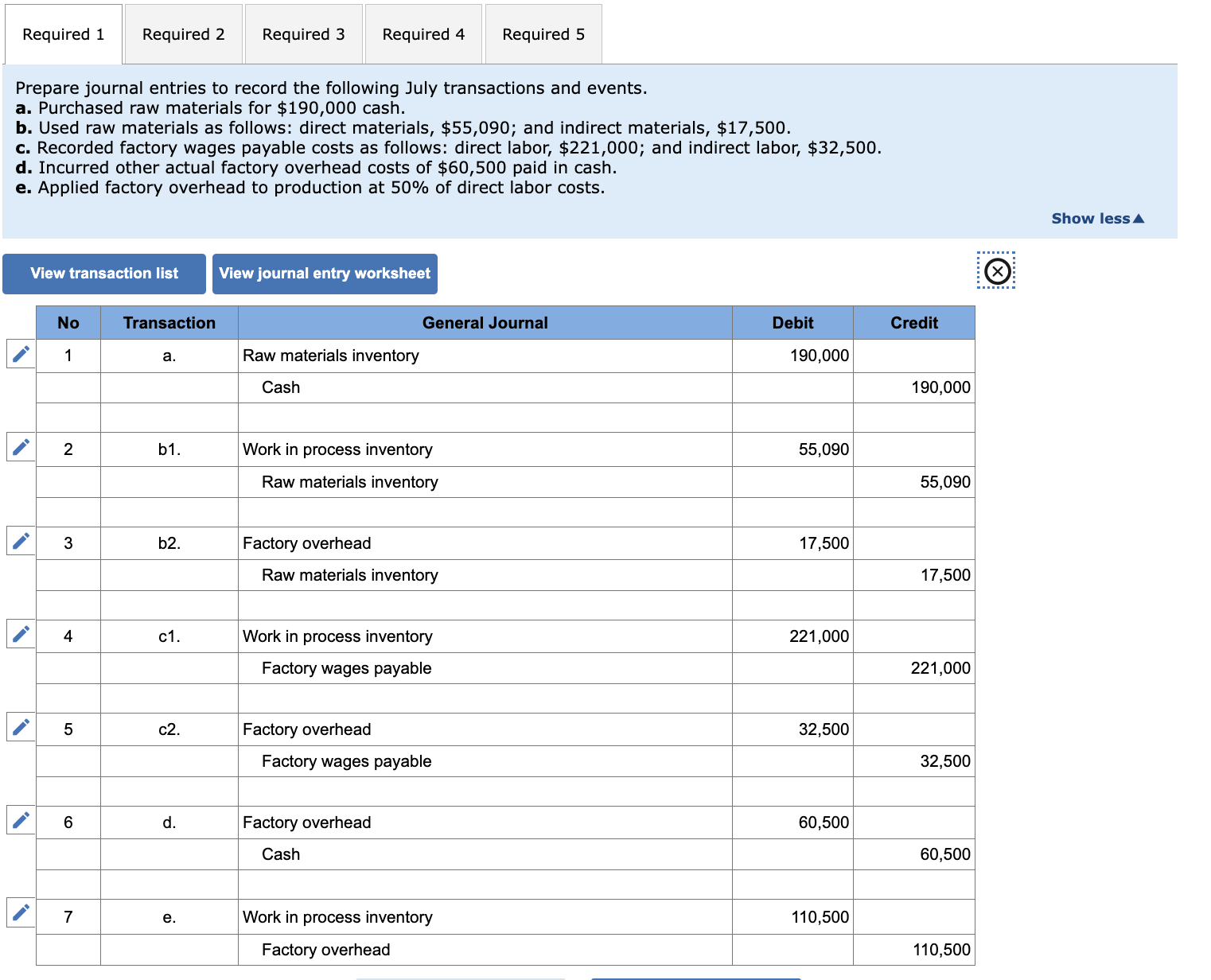Select Raw materials inventory credit line in b1
Image resolution: width=1211 pixels, height=980 pixels.
coord(485,482)
